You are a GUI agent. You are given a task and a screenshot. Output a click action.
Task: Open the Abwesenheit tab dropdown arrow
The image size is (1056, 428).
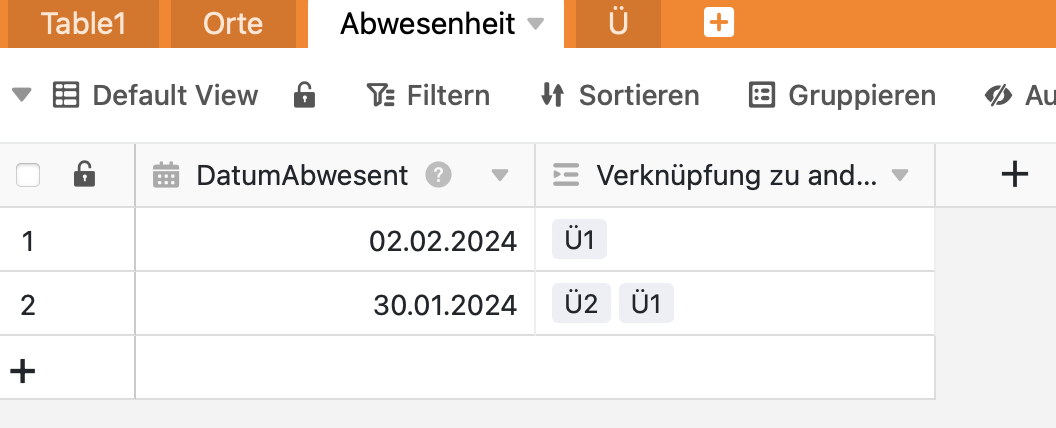point(535,24)
